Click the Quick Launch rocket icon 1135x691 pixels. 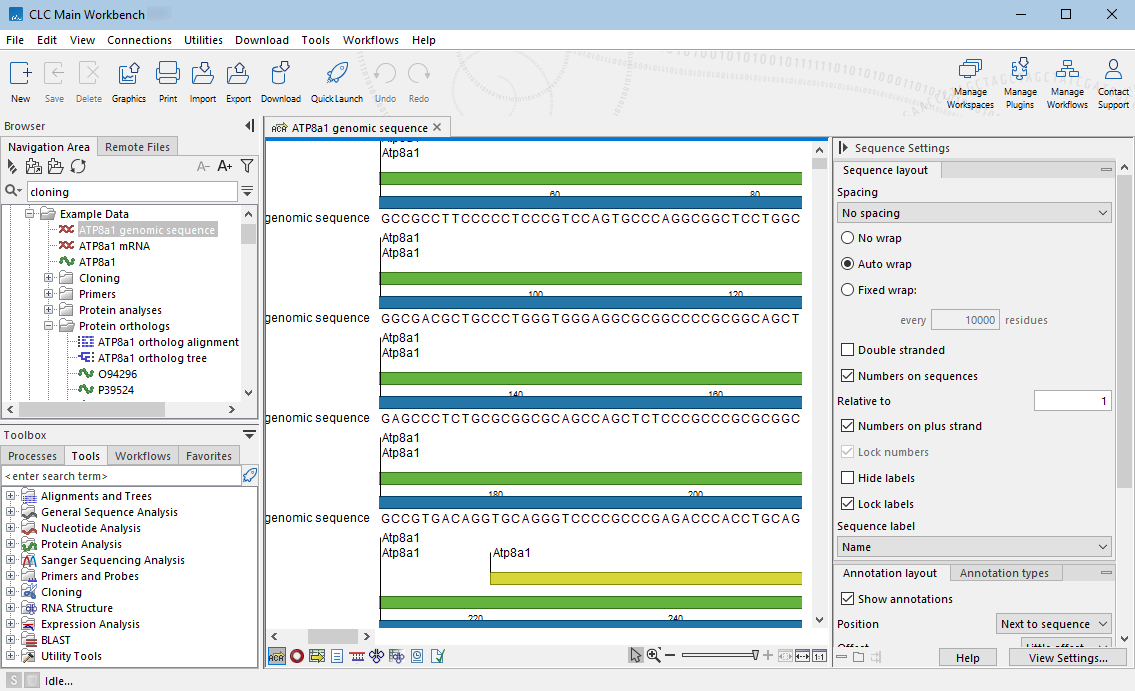point(336,75)
